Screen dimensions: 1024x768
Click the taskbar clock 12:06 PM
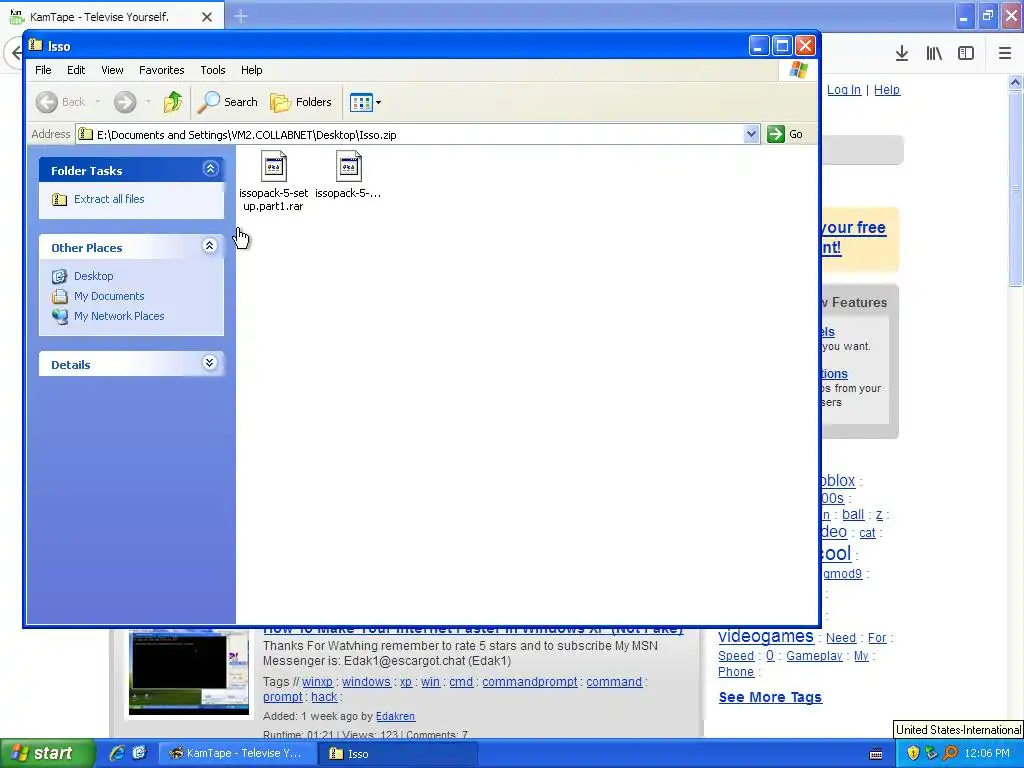point(987,753)
